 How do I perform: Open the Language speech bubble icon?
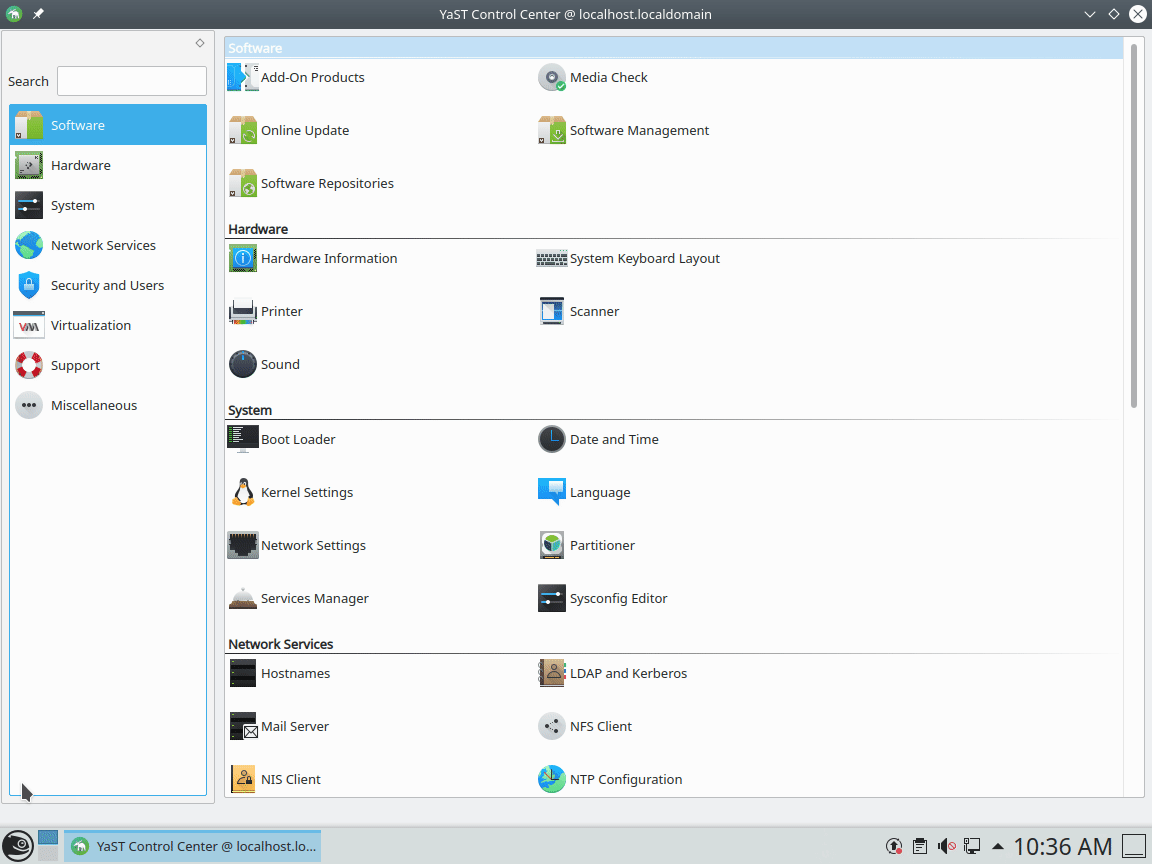point(552,492)
